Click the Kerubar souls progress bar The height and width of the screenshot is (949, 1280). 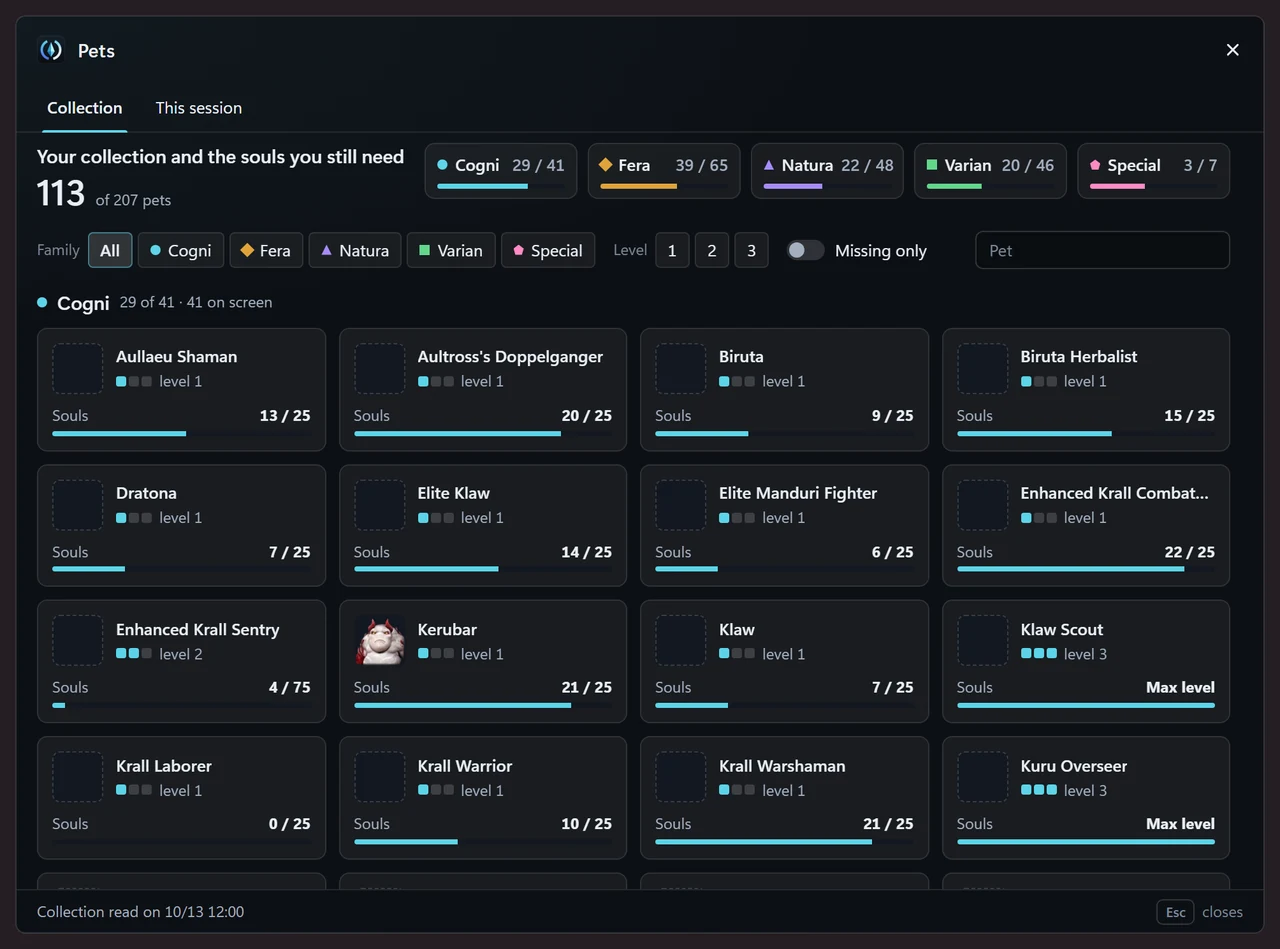click(483, 706)
